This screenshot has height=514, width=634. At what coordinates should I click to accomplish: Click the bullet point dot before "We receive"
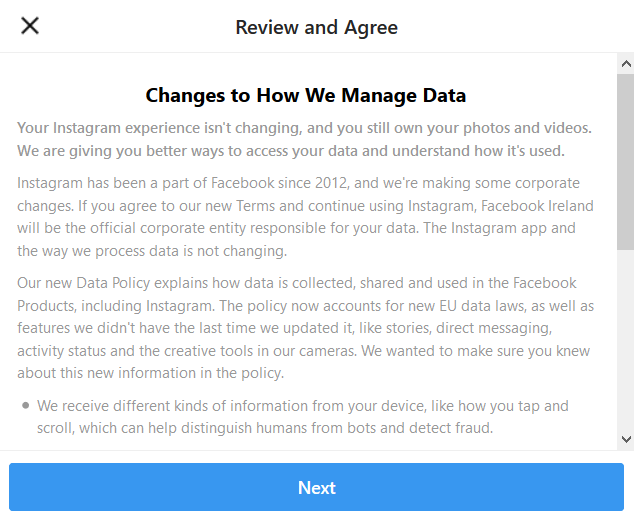pos(25,406)
